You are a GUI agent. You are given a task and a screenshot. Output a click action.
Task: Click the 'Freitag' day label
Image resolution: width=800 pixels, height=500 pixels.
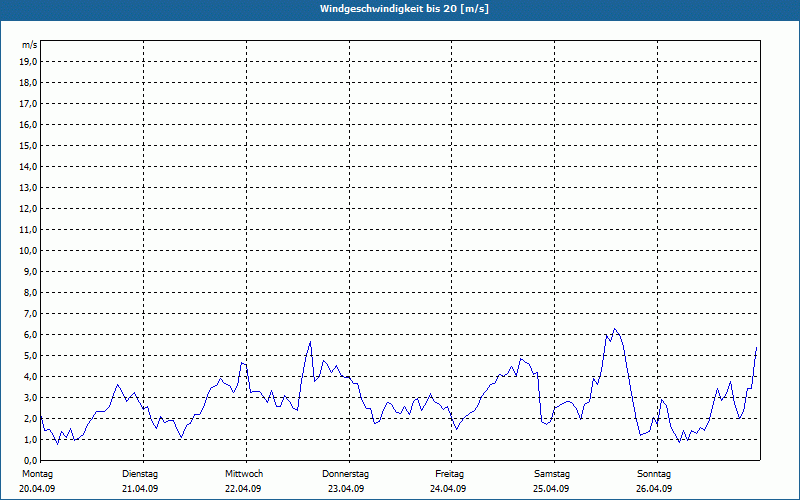(x=449, y=474)
